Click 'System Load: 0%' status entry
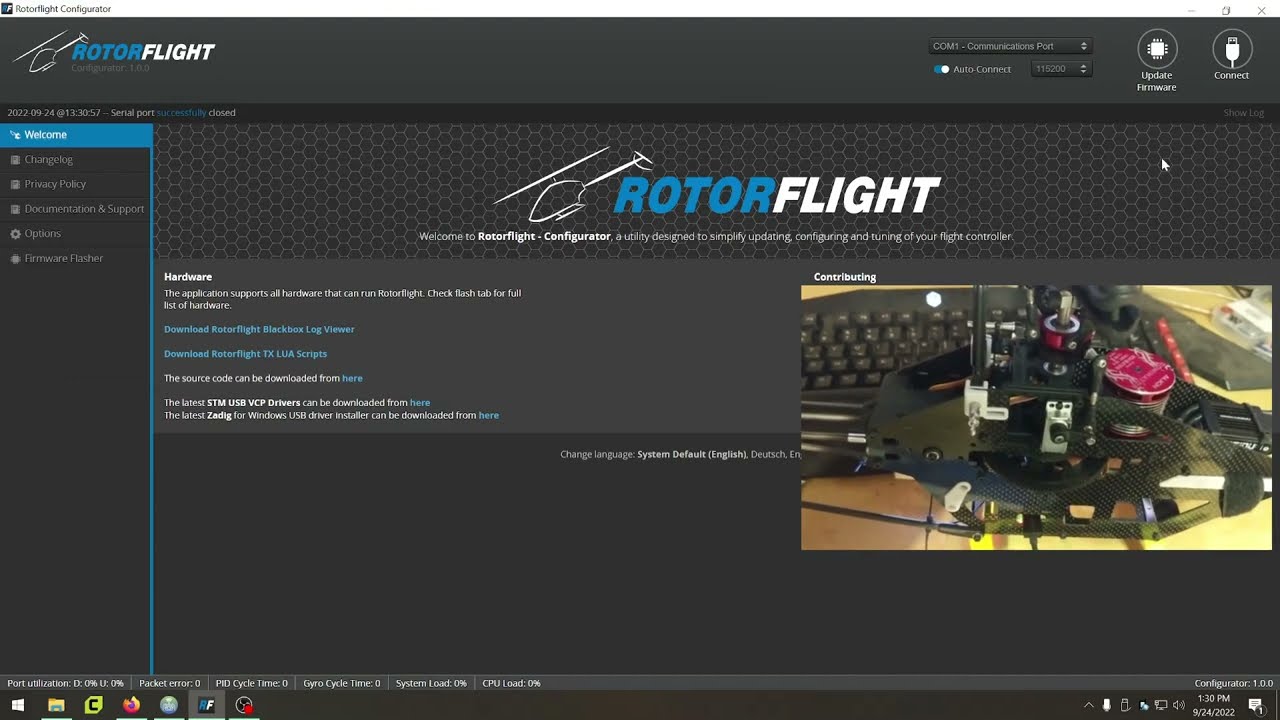Viewport: 1280px width, 720px height. pyautogui.click(x=431, y=683)
